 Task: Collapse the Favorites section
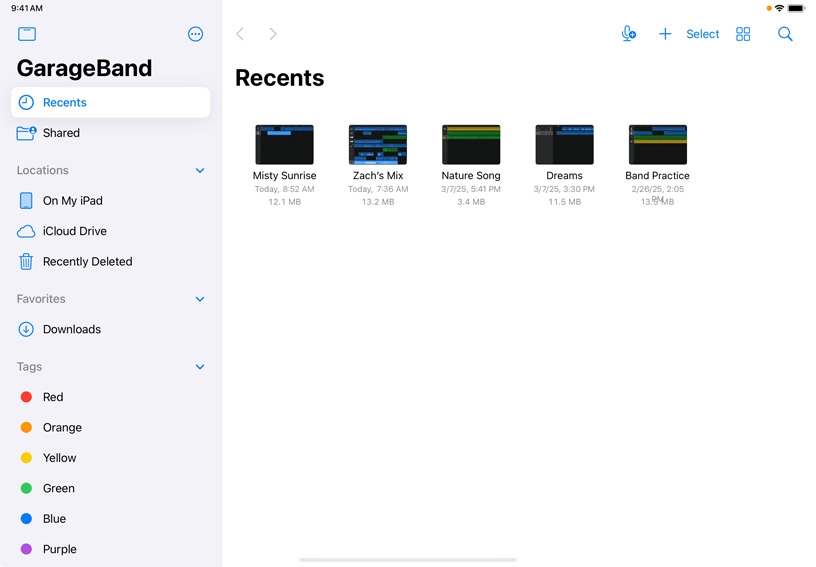[200, 299]
